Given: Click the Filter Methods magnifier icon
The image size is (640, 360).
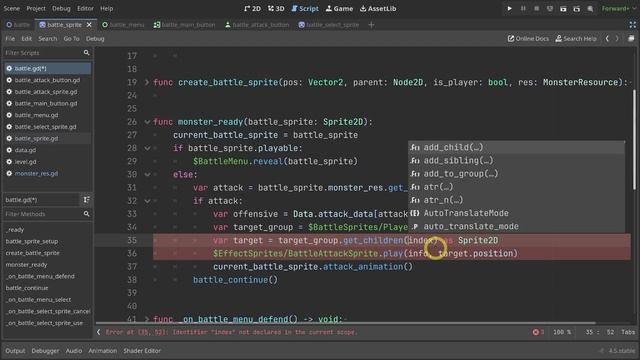Looking at the screenshot, I should tap(87, 213).
